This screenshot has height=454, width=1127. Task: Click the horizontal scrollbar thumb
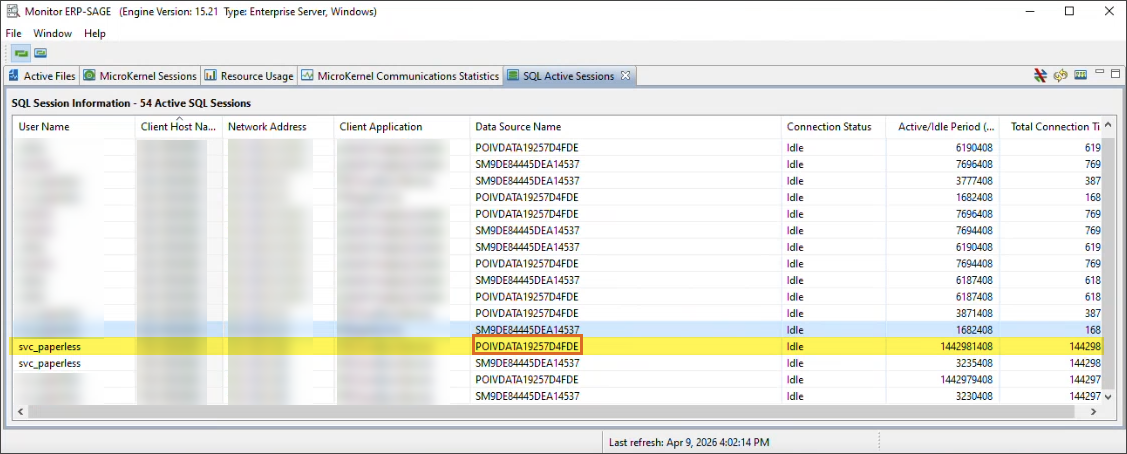point(551,412)
